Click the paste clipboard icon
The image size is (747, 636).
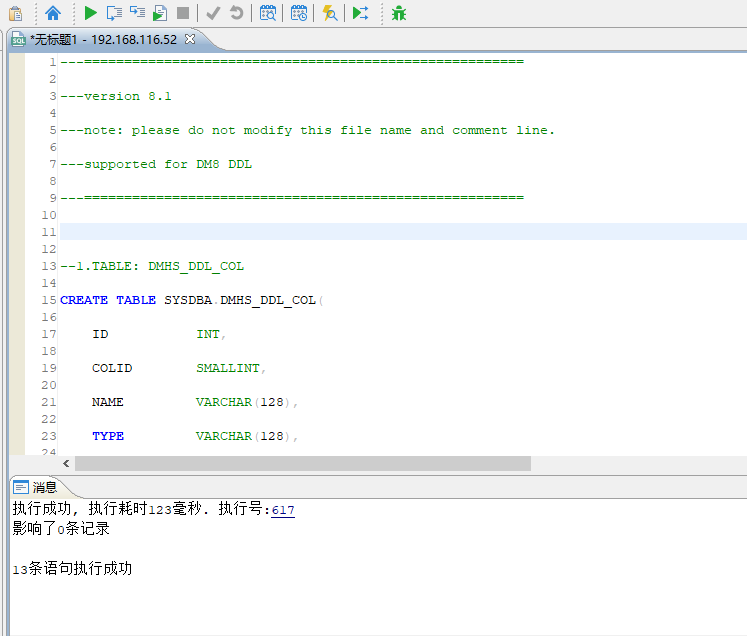(x=15, y=13)
